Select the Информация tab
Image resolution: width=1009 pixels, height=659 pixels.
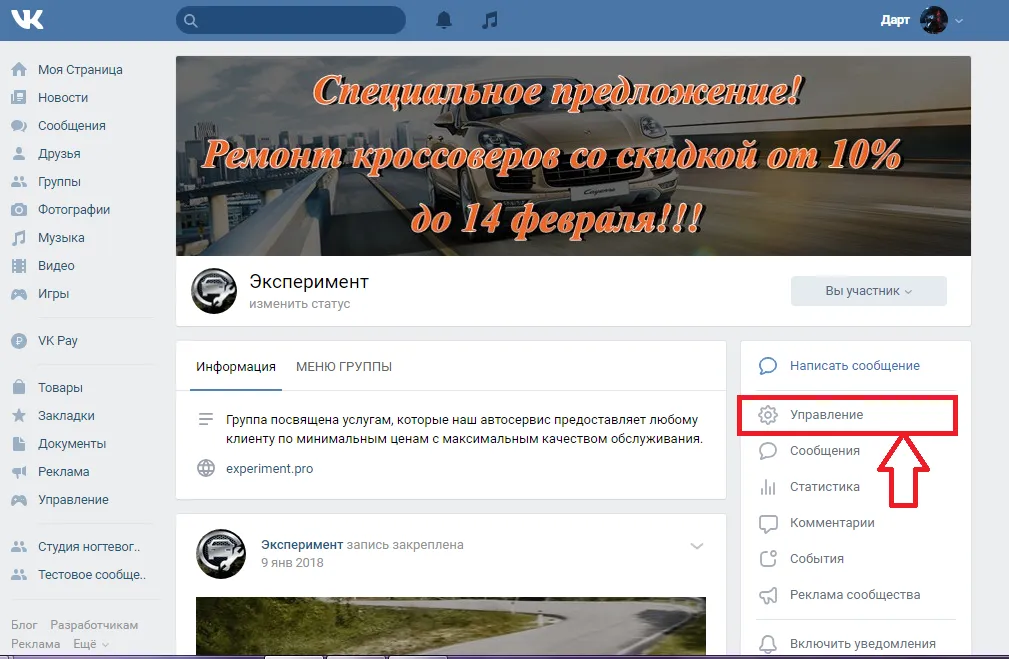point(236,366)
